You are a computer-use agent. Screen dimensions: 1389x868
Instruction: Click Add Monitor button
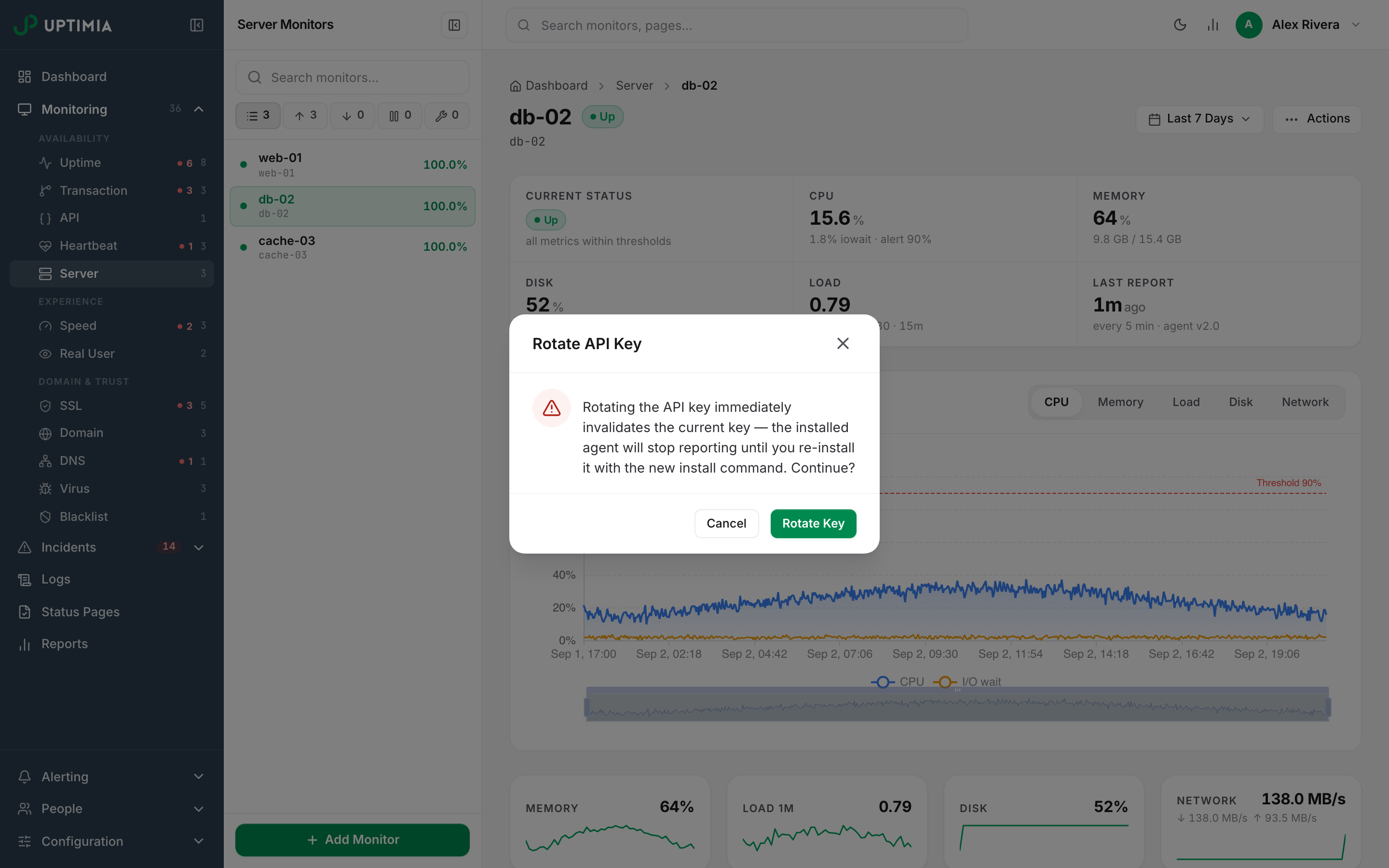353,840
